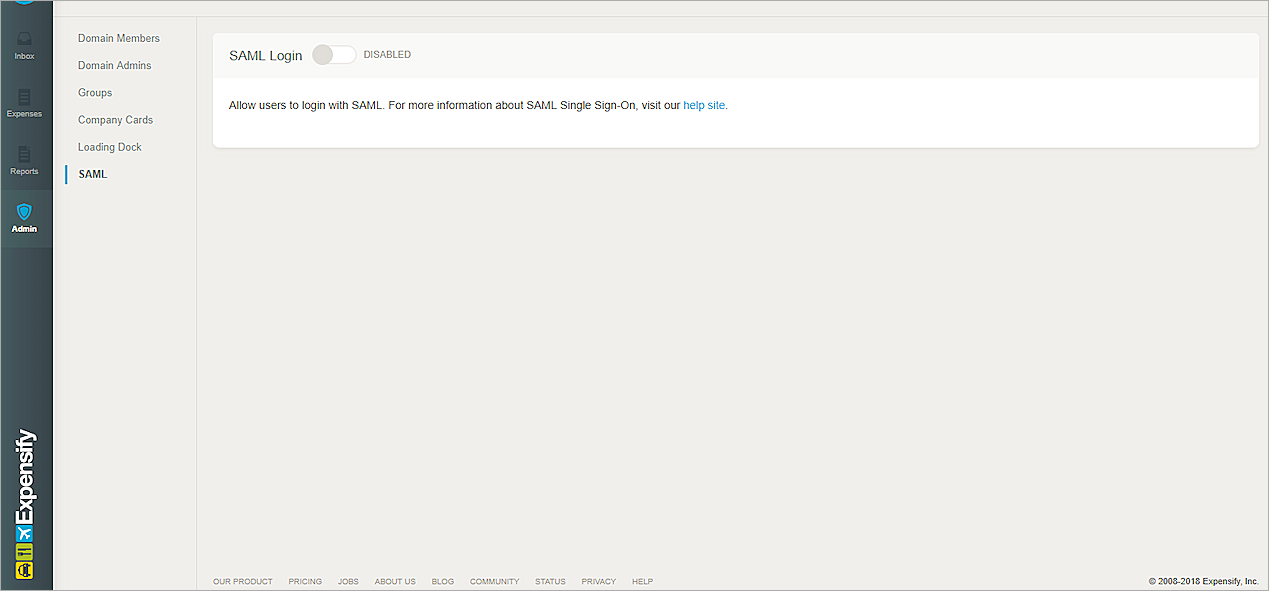The width and height of the screenshot is (1269, 591).
Task: Open Company Cards section
Action: 115,120
